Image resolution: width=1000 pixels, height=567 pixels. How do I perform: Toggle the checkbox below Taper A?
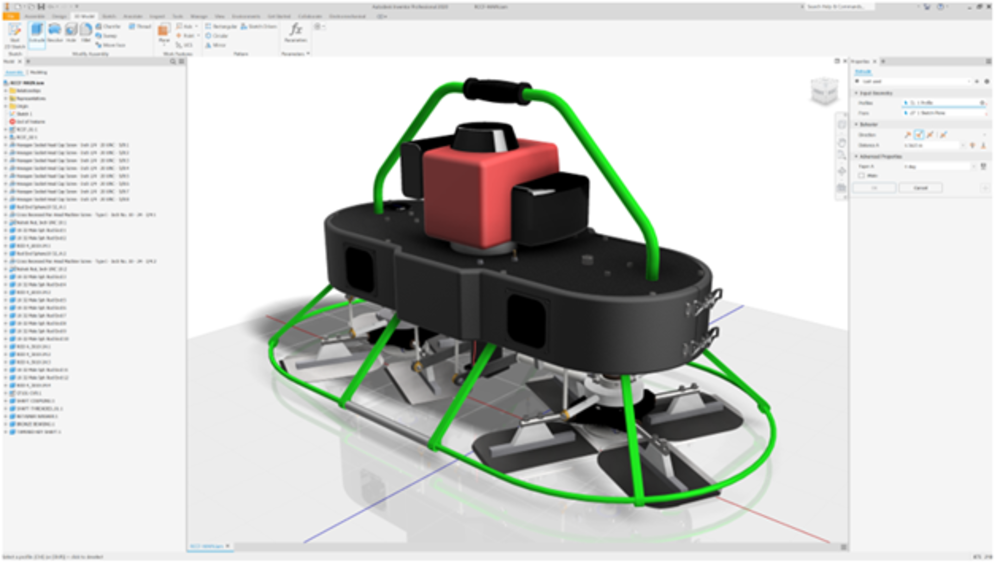click(861, 175)
